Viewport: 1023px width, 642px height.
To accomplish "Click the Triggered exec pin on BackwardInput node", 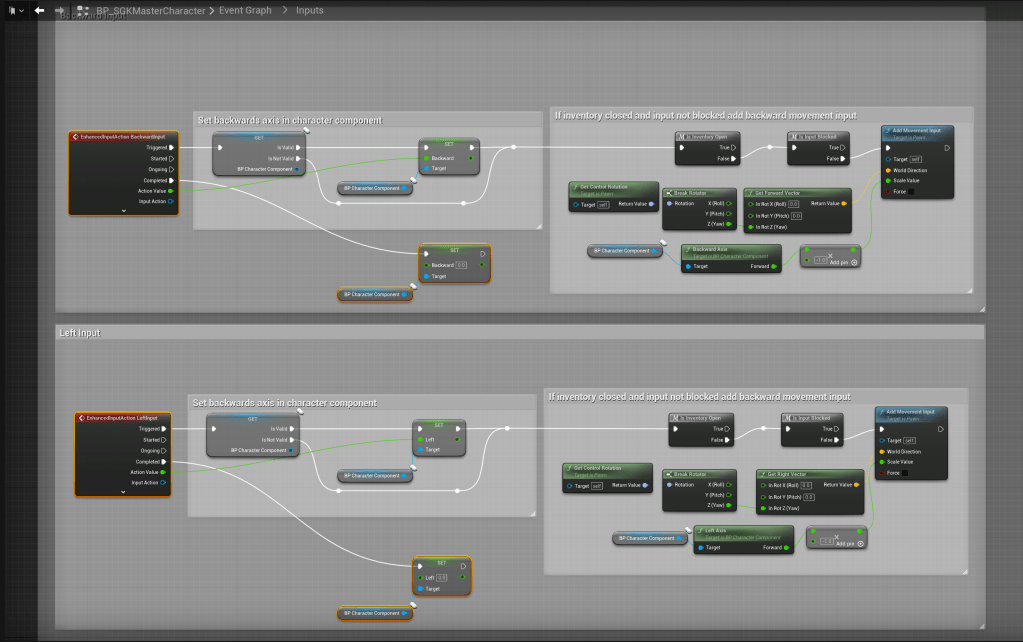I will coord(171,147).
